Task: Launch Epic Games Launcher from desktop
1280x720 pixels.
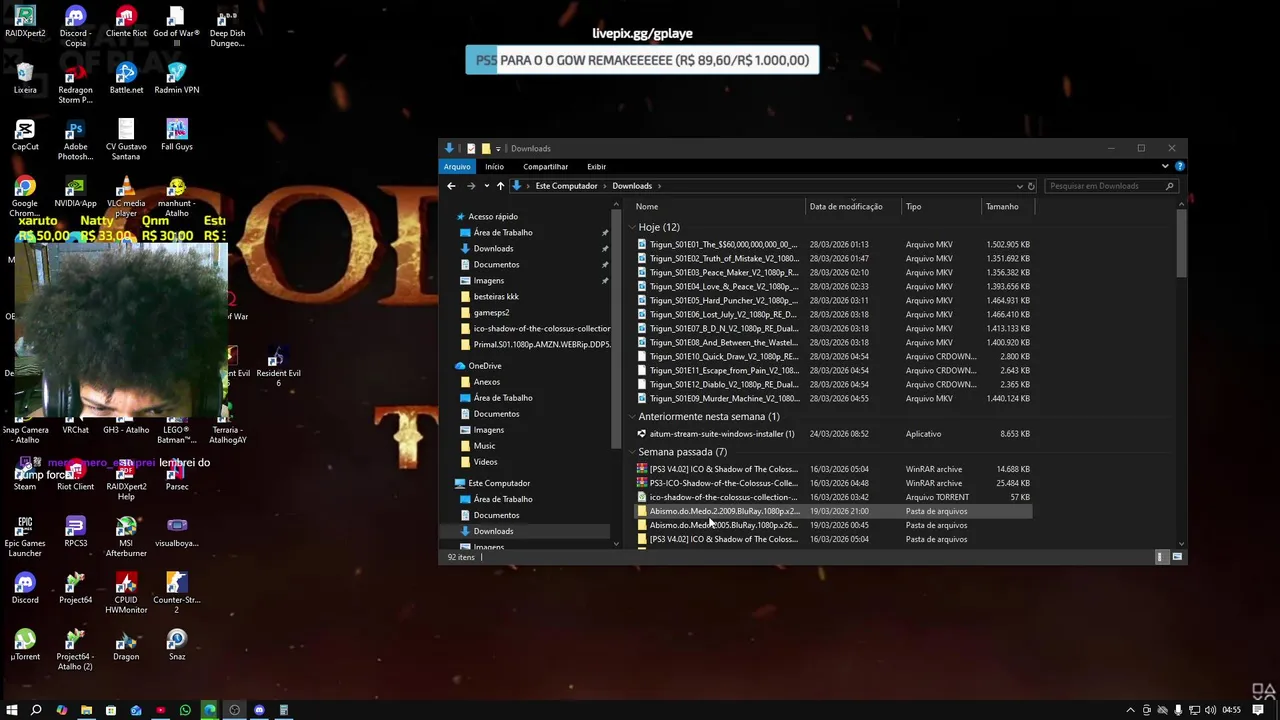Action: tap(25, 537)
